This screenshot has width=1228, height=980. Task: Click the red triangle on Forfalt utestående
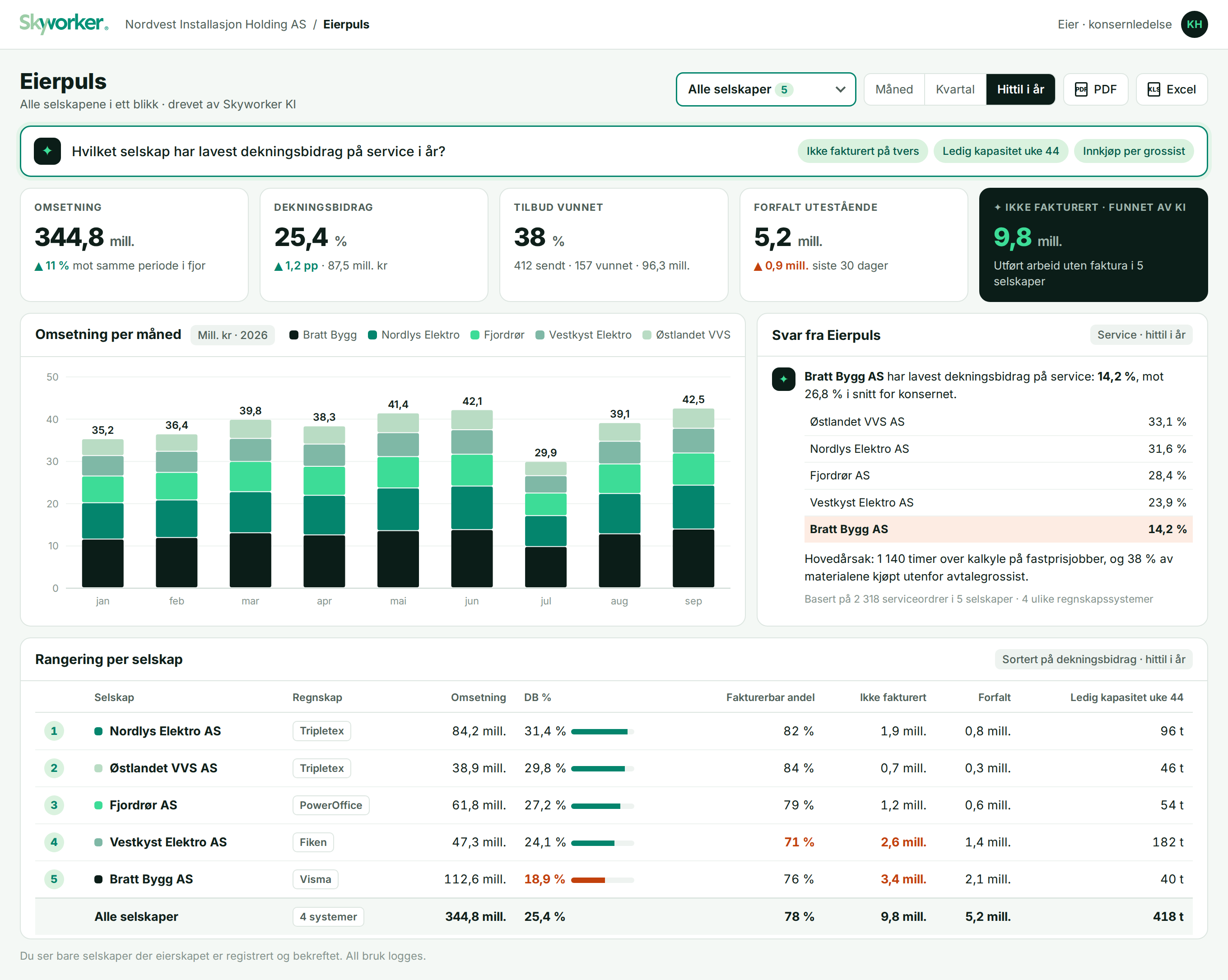tap(758, 266)
